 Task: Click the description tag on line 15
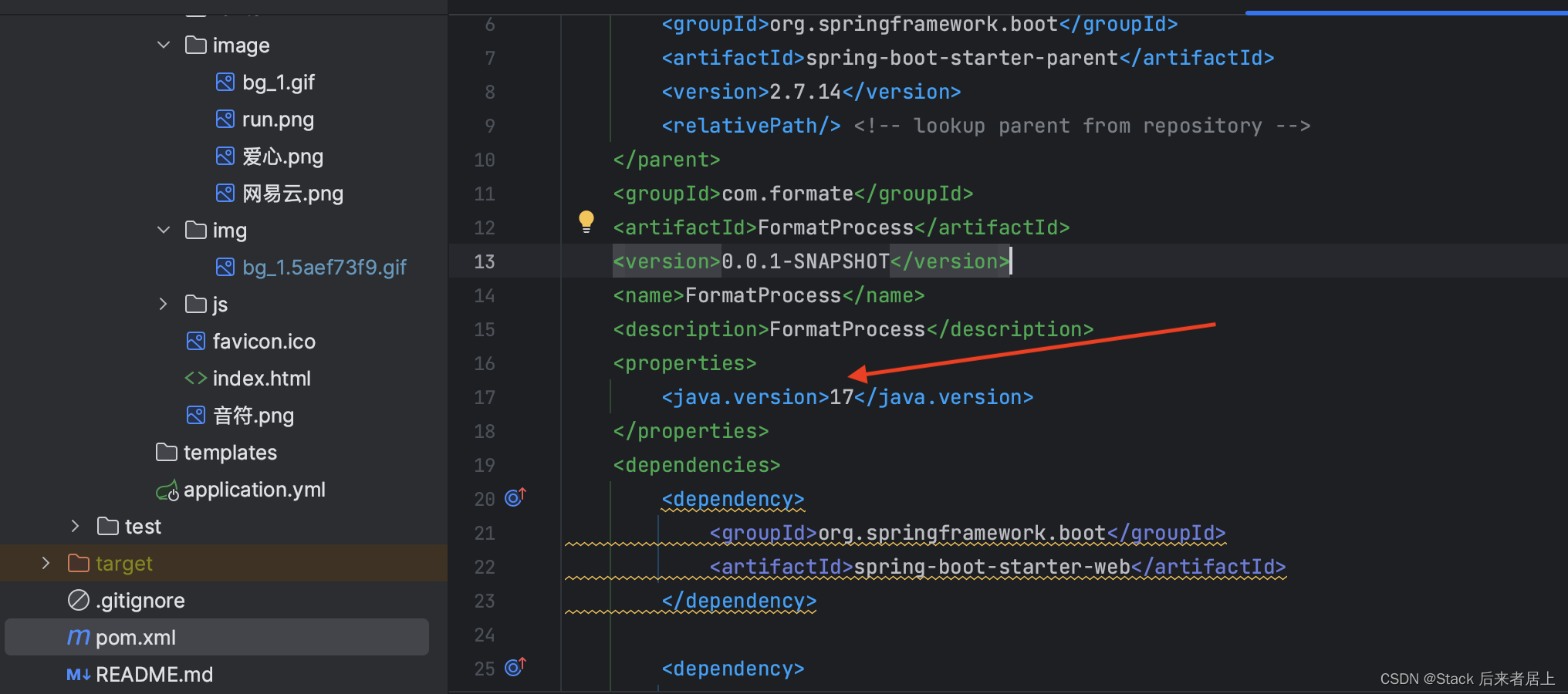(x=853, y=329)
